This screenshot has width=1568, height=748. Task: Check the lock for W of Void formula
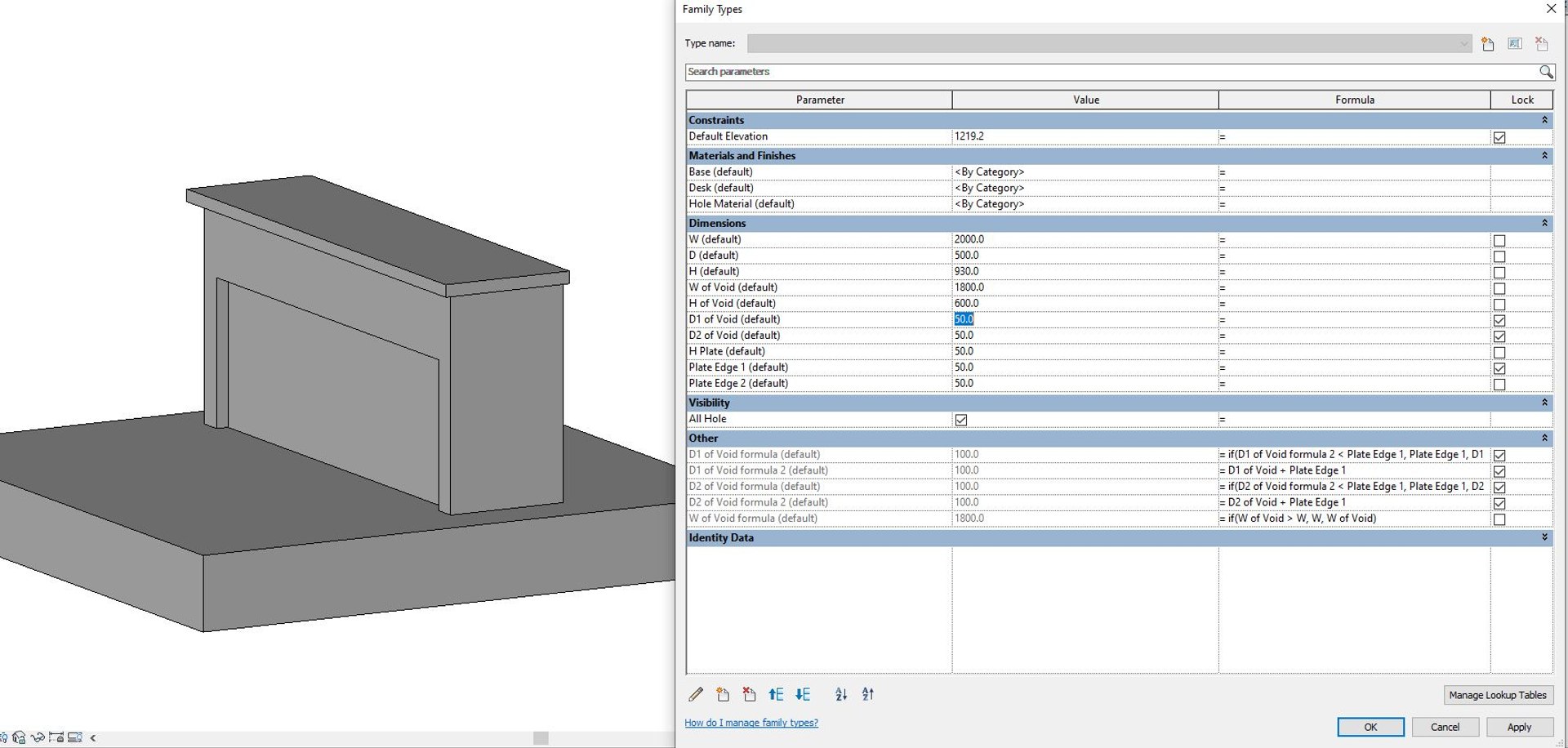[1499, 519]
